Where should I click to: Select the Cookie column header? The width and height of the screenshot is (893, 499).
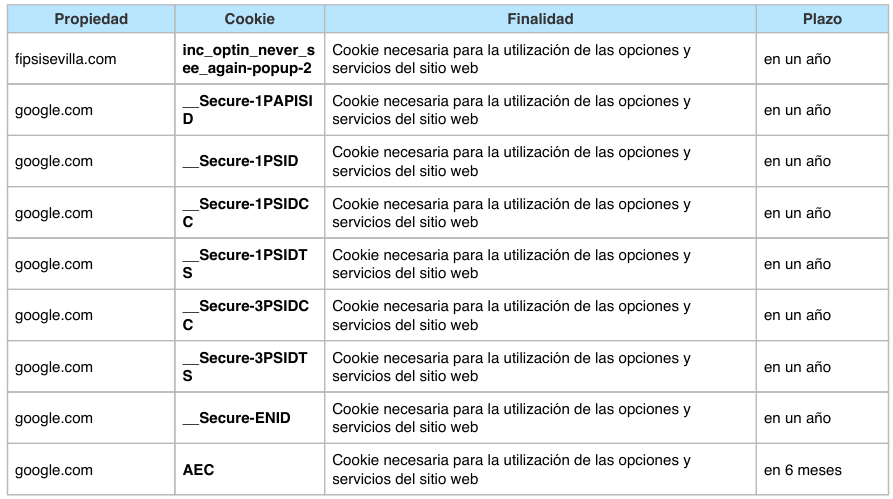(x=249, y=19)
